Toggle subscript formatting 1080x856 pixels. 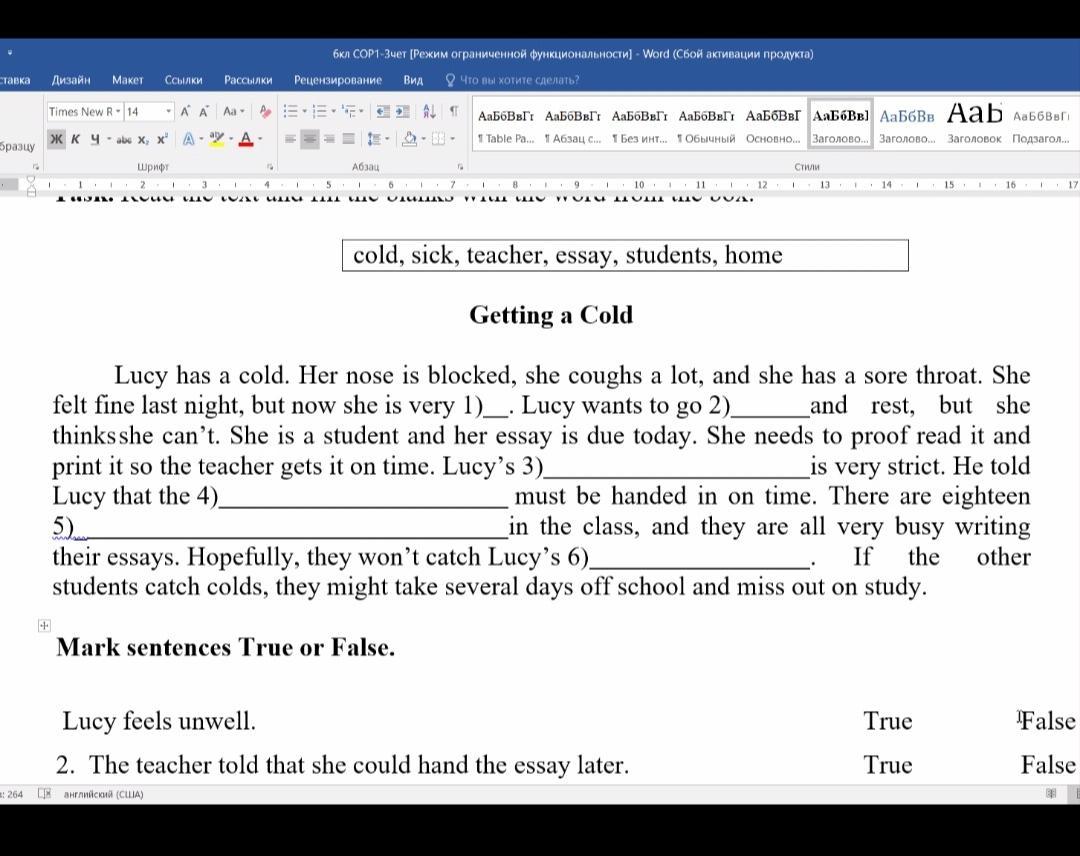click(143, 139)
